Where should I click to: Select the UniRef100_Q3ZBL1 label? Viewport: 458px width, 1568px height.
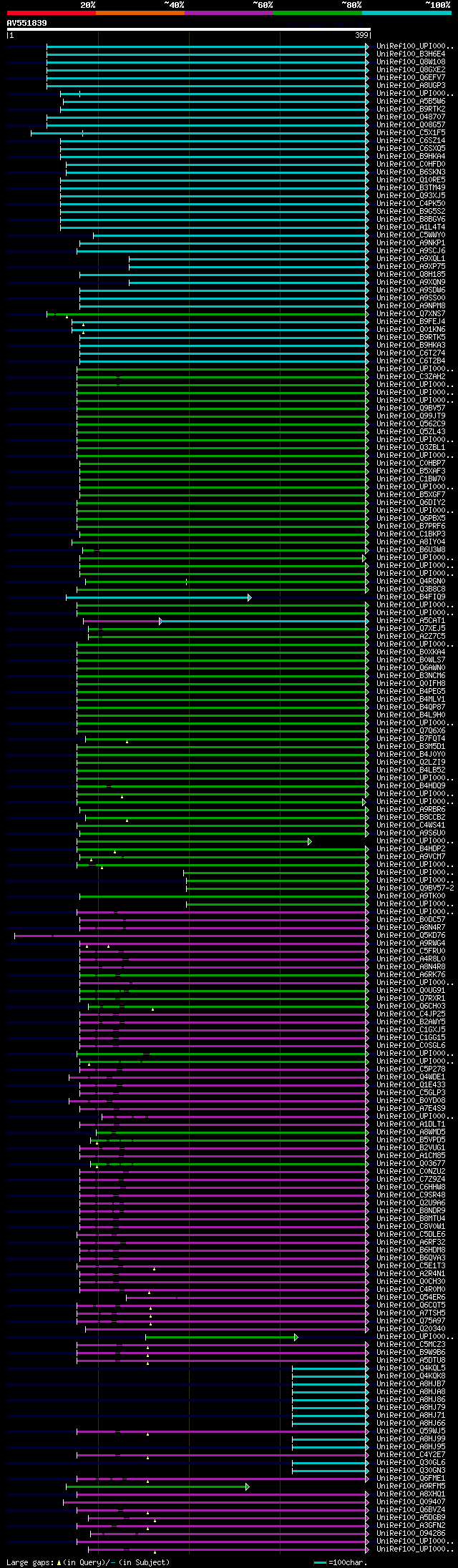pyautogui.click(x=411, y=447)
